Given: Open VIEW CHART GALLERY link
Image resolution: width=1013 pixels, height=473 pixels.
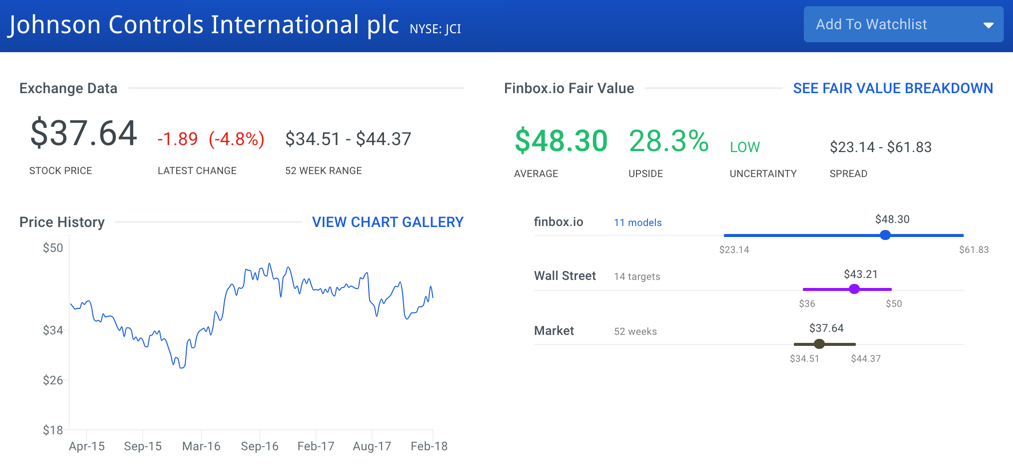Looking at the screenshot, I should click(x=388, y=222).
